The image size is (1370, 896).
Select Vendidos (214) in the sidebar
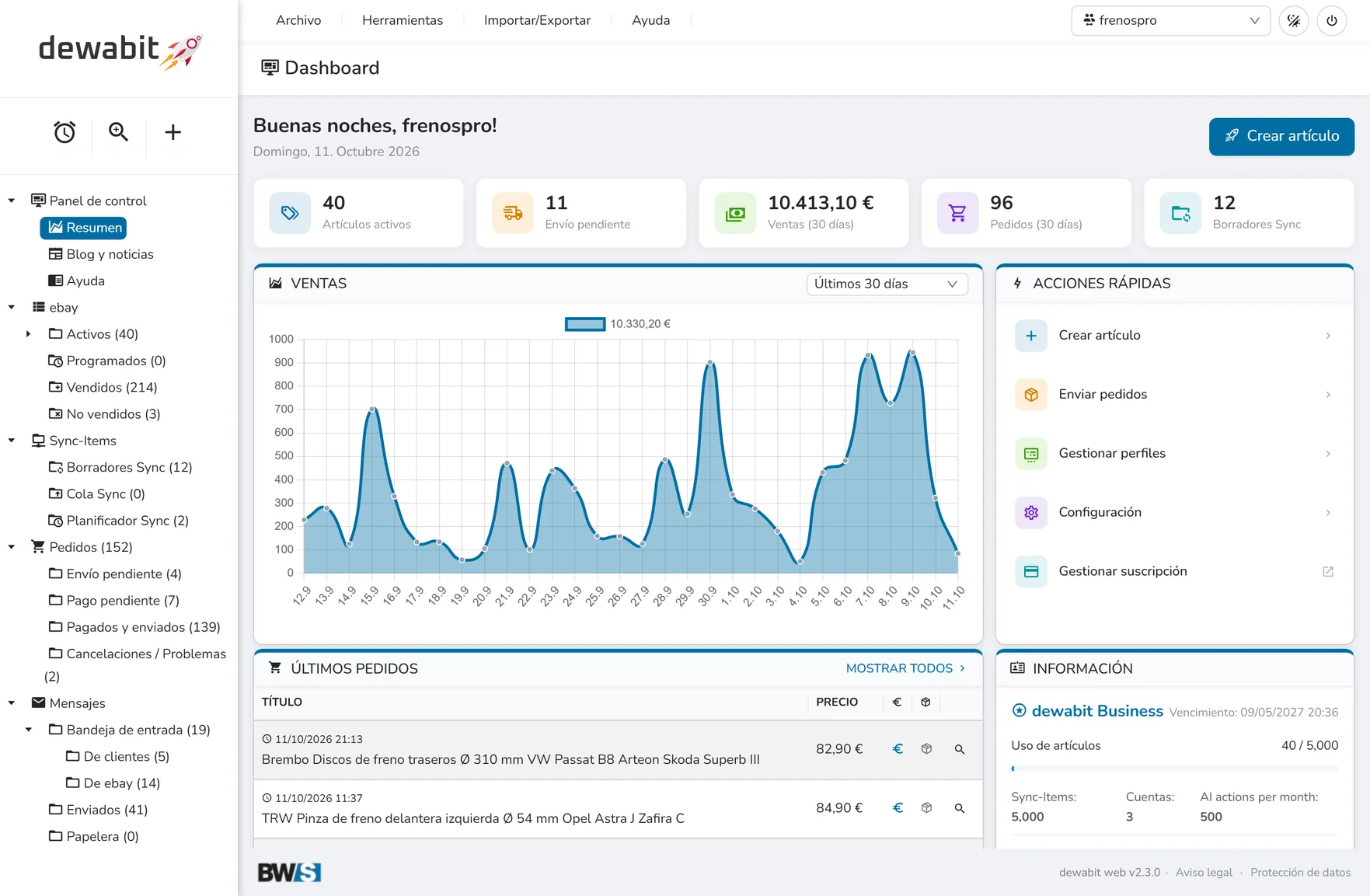tap(103, 387)
